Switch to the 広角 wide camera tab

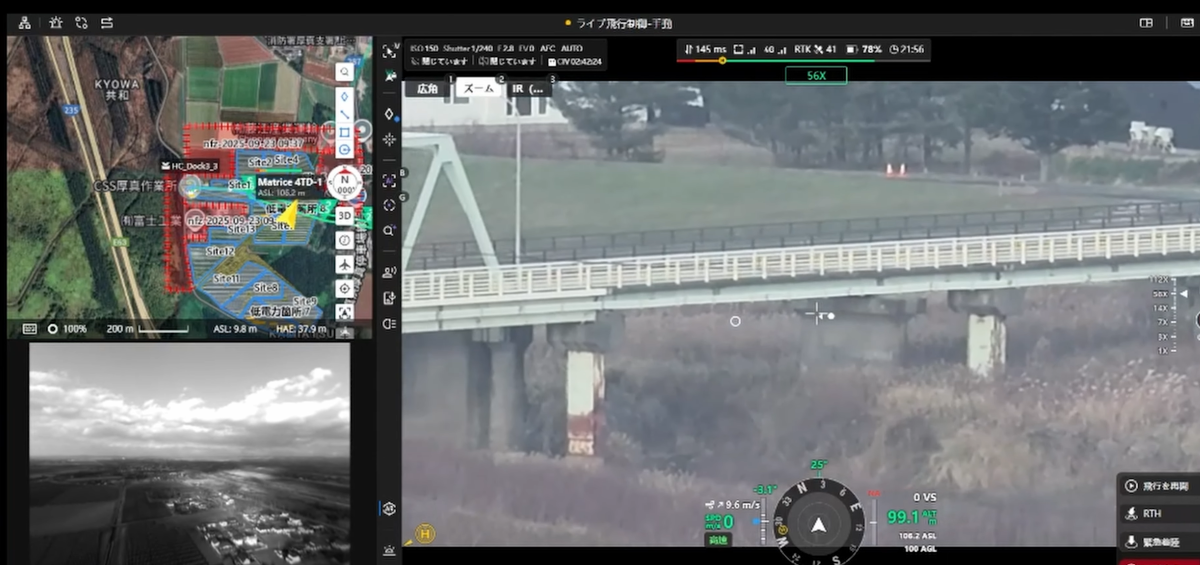(427, 89)
